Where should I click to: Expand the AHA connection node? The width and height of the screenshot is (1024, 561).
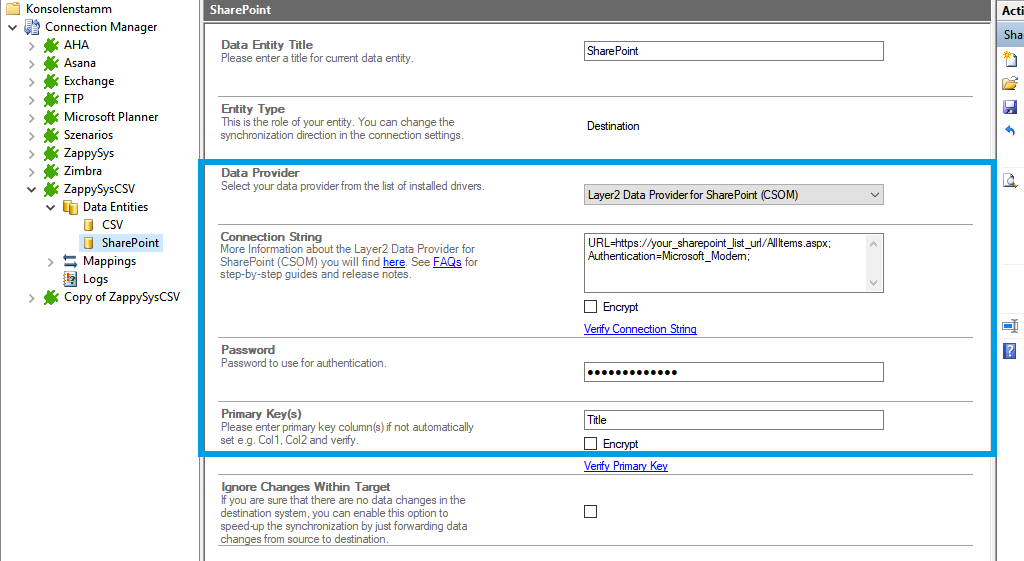coord(31,46)
